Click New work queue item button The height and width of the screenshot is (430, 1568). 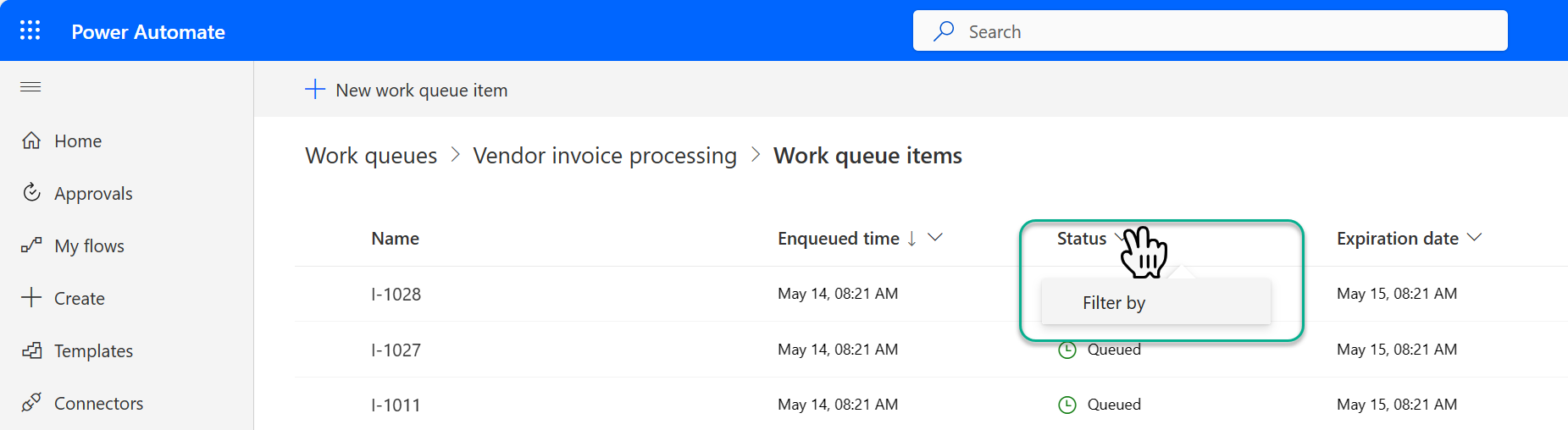(407, 90)
